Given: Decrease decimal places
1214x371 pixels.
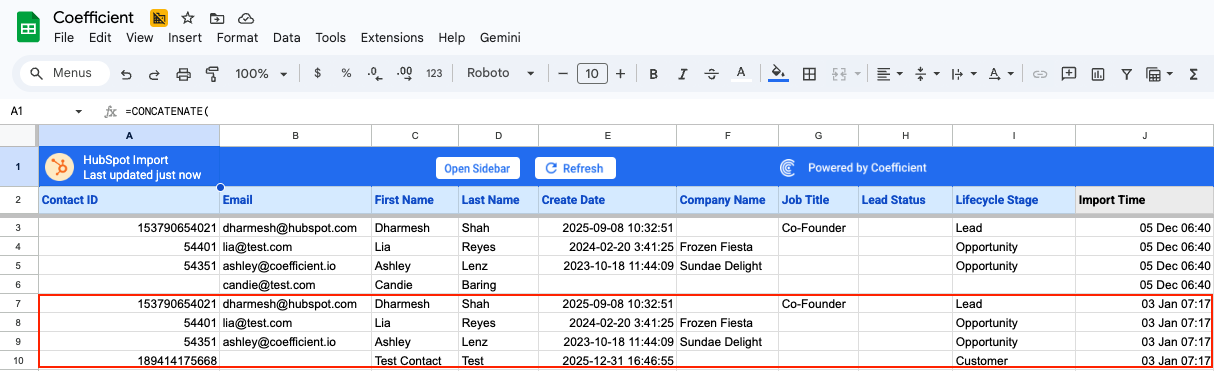Looking at the screenshot, I should point(374,74).
